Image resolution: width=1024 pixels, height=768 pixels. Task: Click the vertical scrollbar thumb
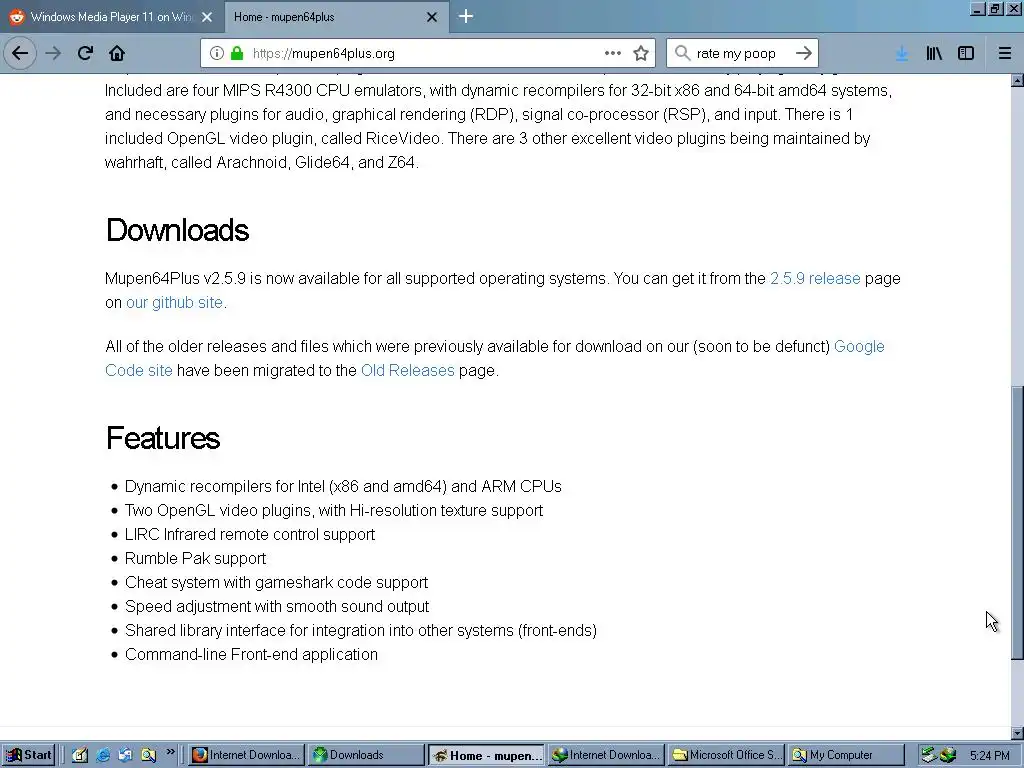pyautogui.click(x=1017, y=522)
